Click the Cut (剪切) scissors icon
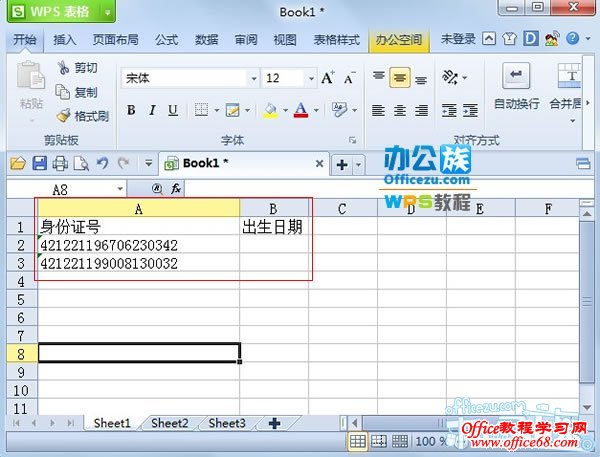The height and width of the screenshot is (457, 600). click(63, 68)
